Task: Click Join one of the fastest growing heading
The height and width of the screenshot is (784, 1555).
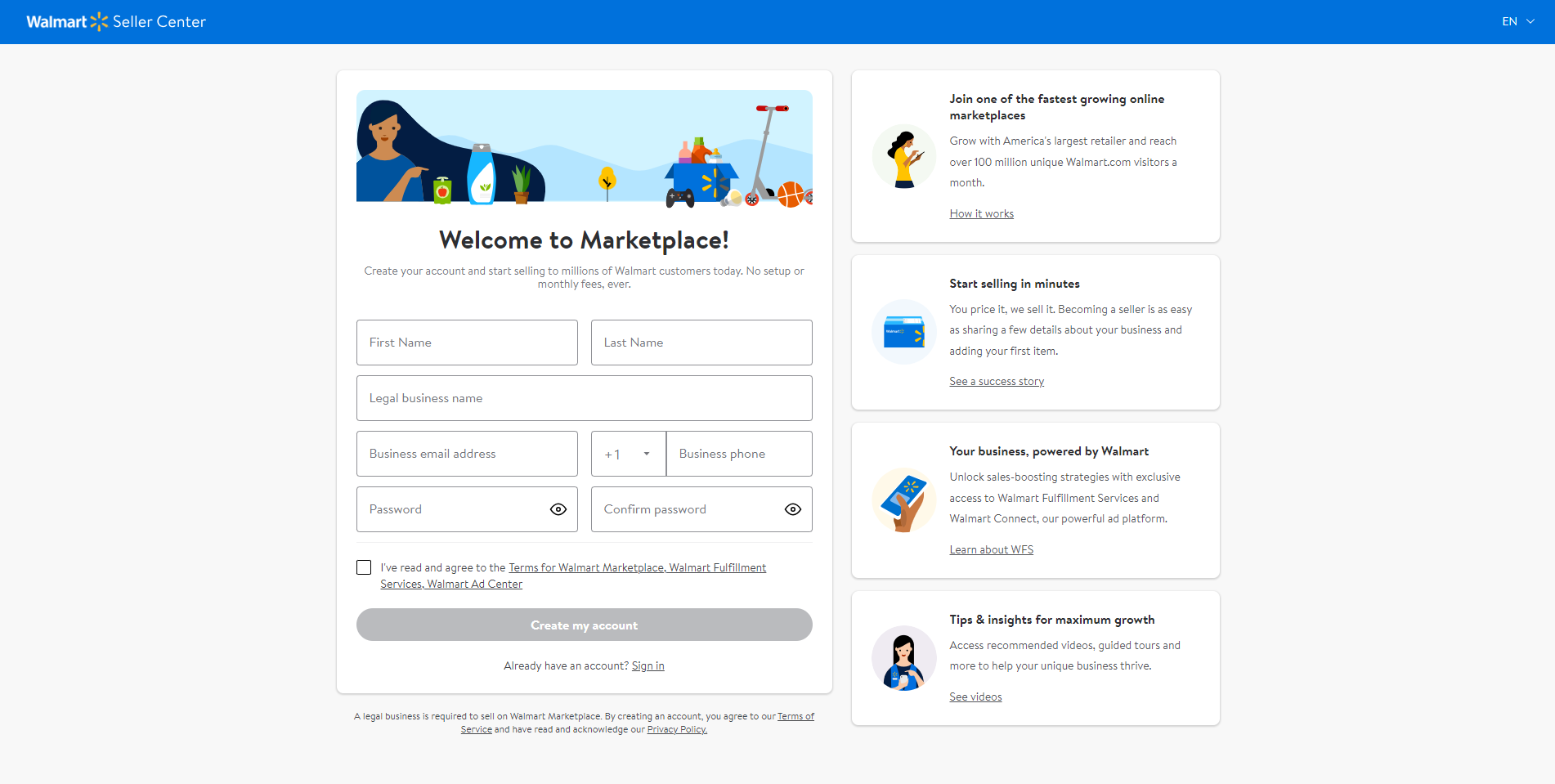Action: coord(1057,107)
